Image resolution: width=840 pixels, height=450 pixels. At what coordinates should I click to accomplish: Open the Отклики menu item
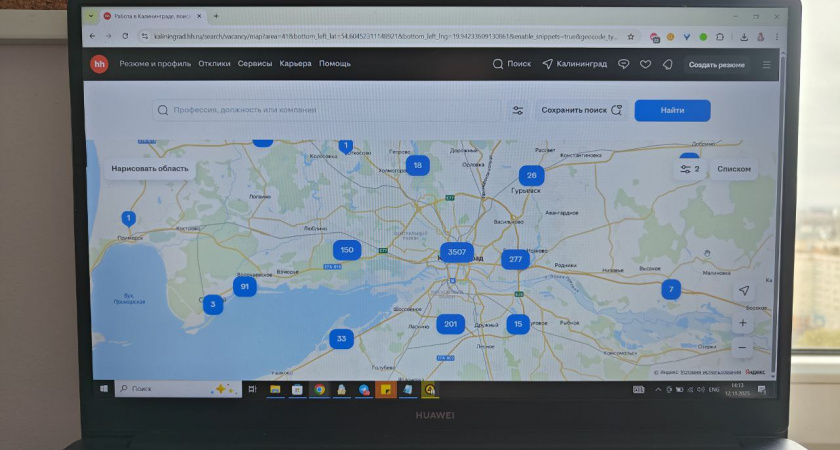[214, 64]
